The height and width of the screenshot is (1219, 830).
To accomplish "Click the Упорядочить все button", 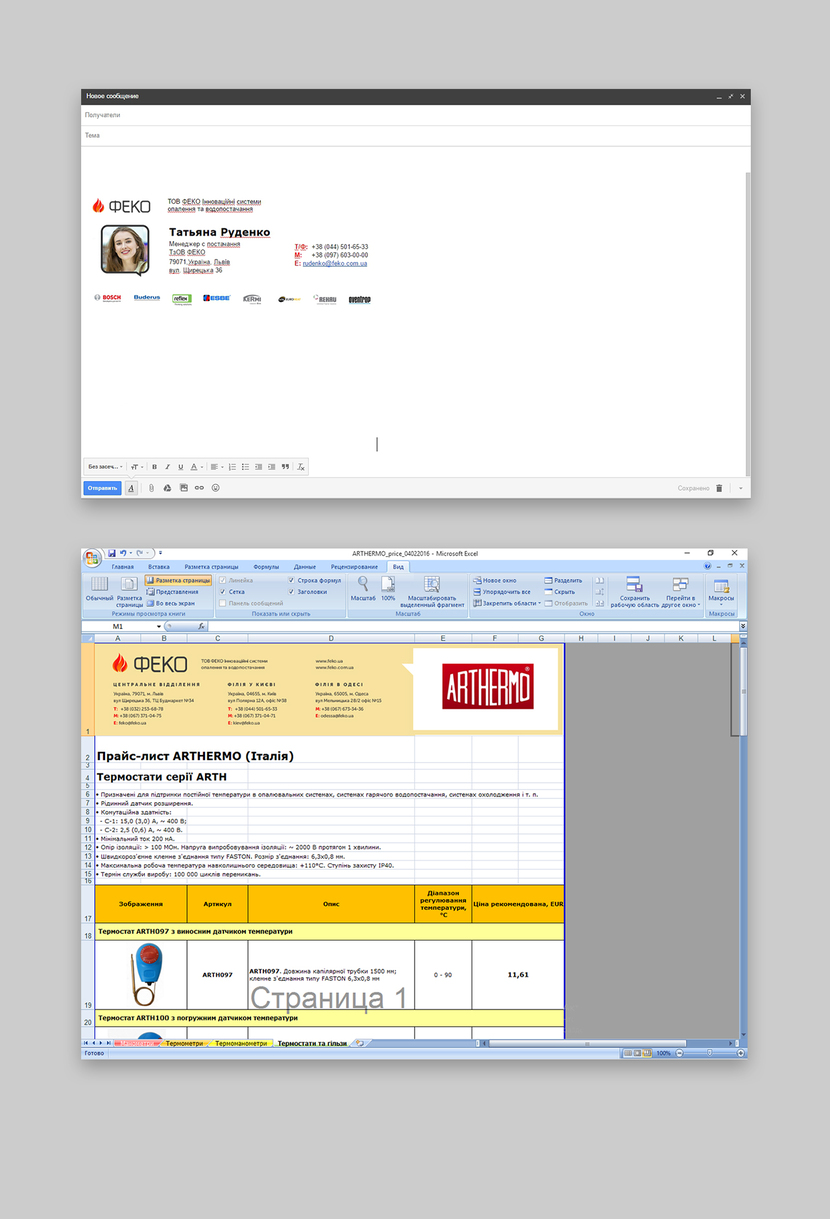I will click(x=503, y=592).
